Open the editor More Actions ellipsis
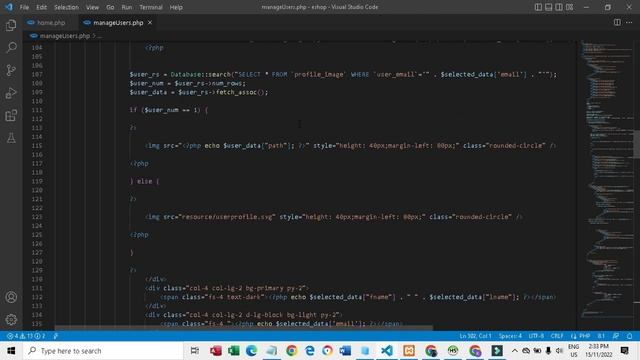The width and height of the screenshot is (640, 360). click(x=629, y=22)
